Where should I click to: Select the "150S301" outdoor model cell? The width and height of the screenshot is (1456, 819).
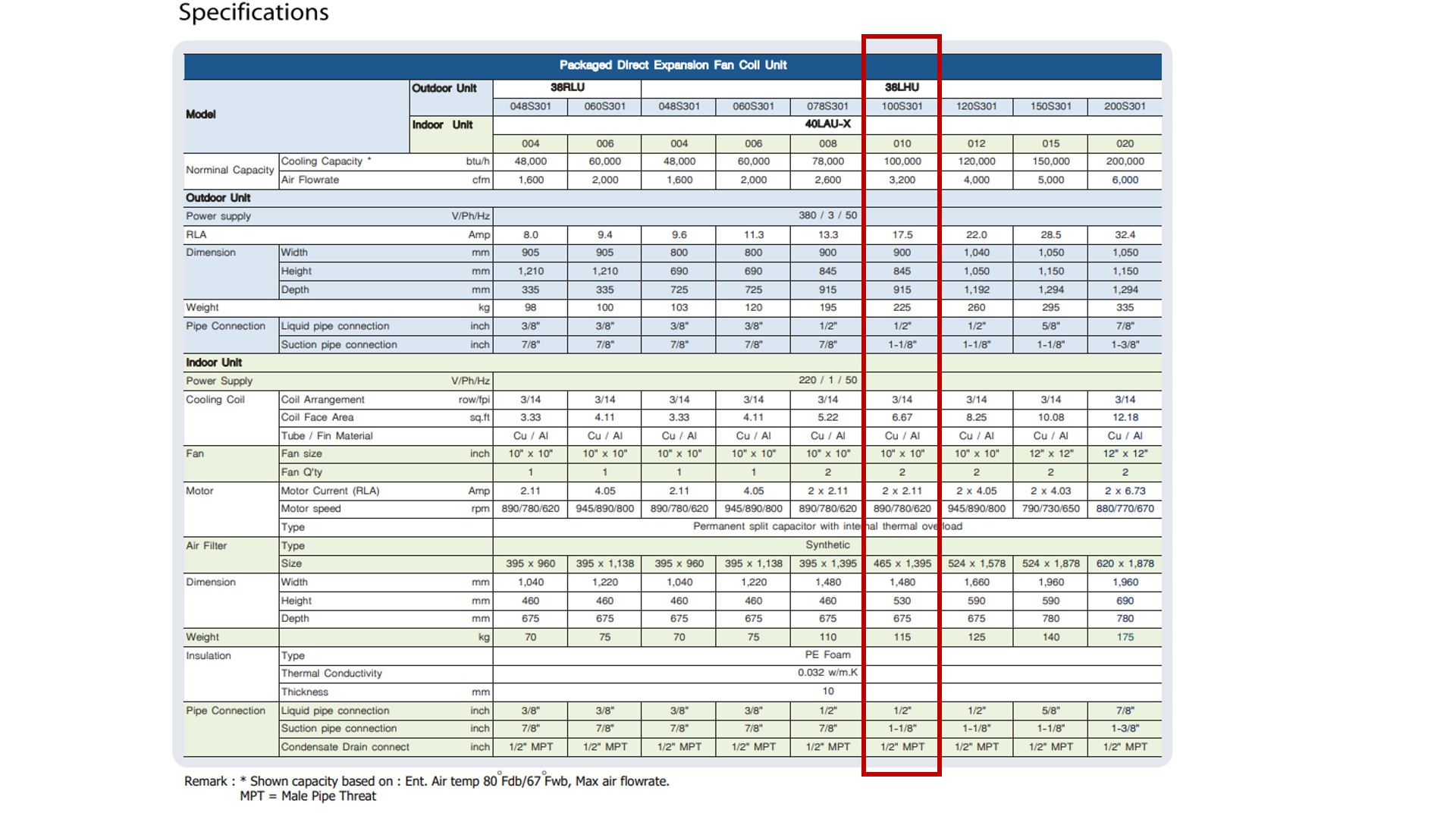pyautogui.click(x=1050, y=106)
